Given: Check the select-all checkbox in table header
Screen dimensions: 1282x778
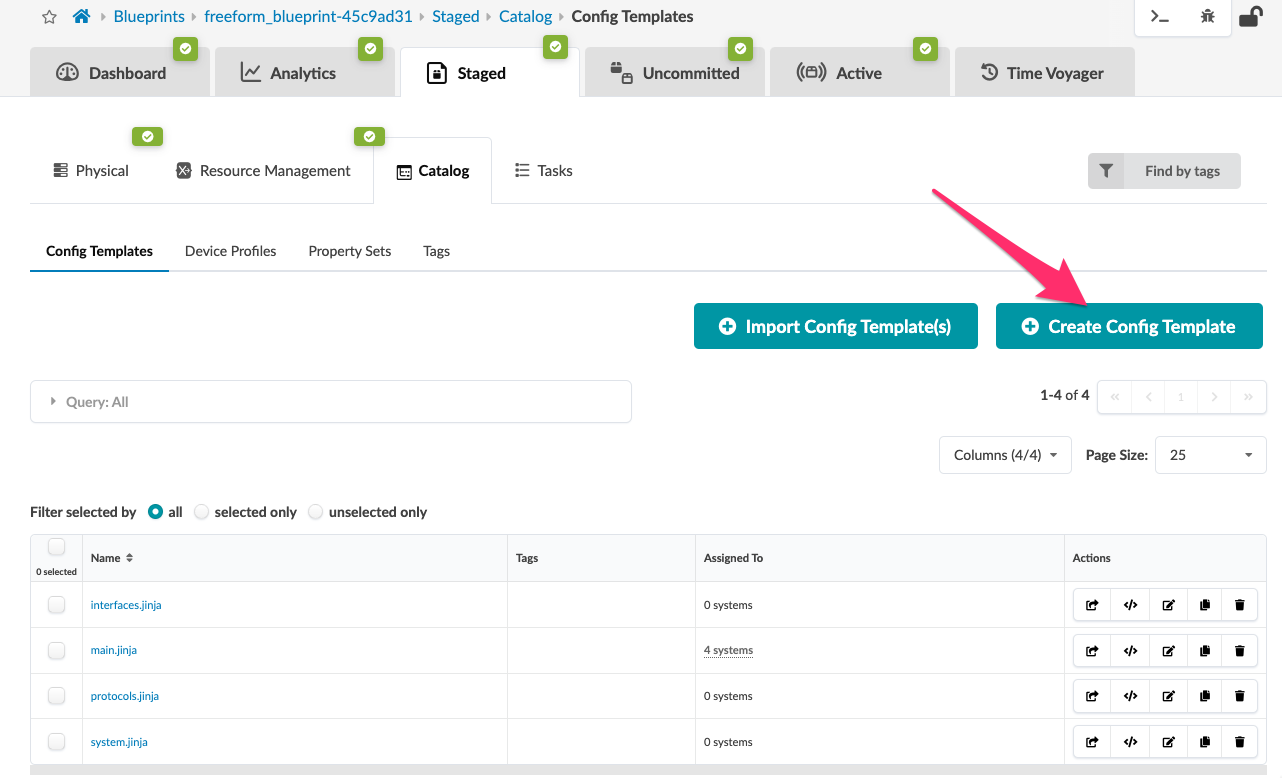Looking at the screenshot, I should [x=56, y=546].
